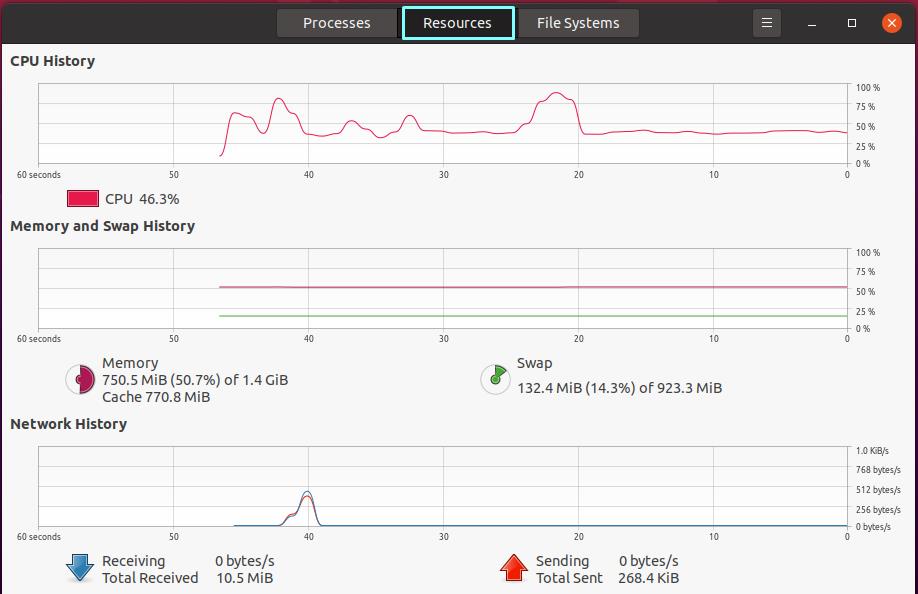Select the Resources tab
The width and height of the screenshot is (918, 594).
click(458, 23)
